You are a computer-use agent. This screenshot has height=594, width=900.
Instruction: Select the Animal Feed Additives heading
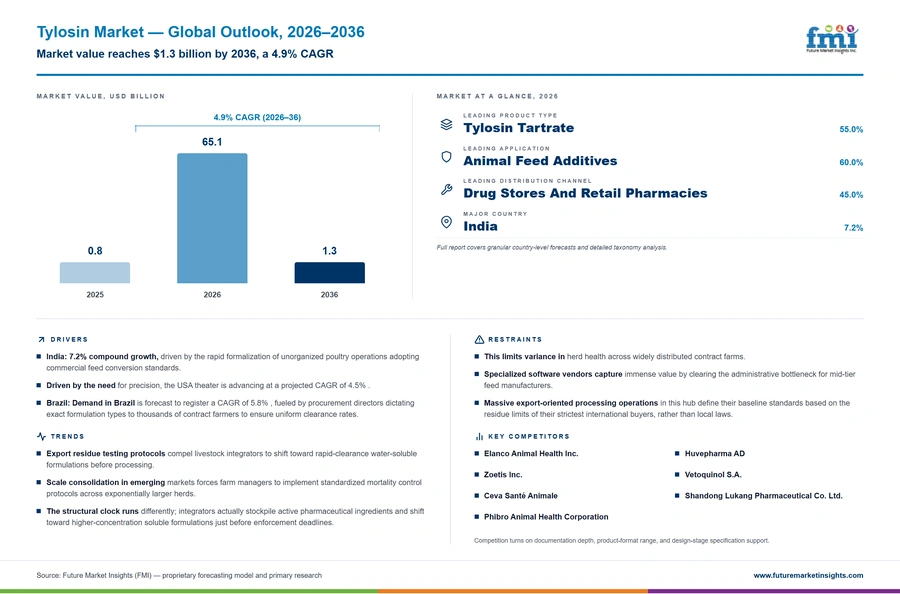(540, 161)
